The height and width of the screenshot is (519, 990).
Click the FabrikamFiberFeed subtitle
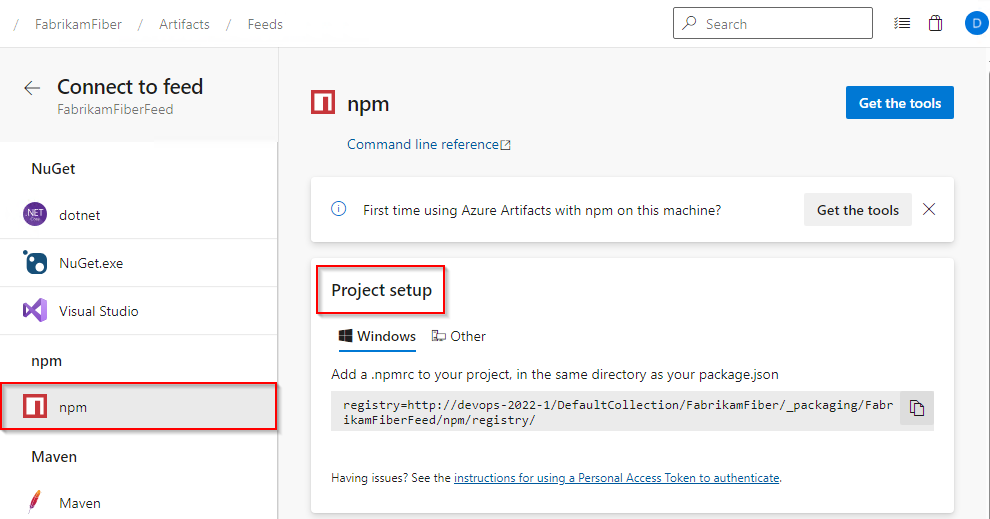coord(115,109)
